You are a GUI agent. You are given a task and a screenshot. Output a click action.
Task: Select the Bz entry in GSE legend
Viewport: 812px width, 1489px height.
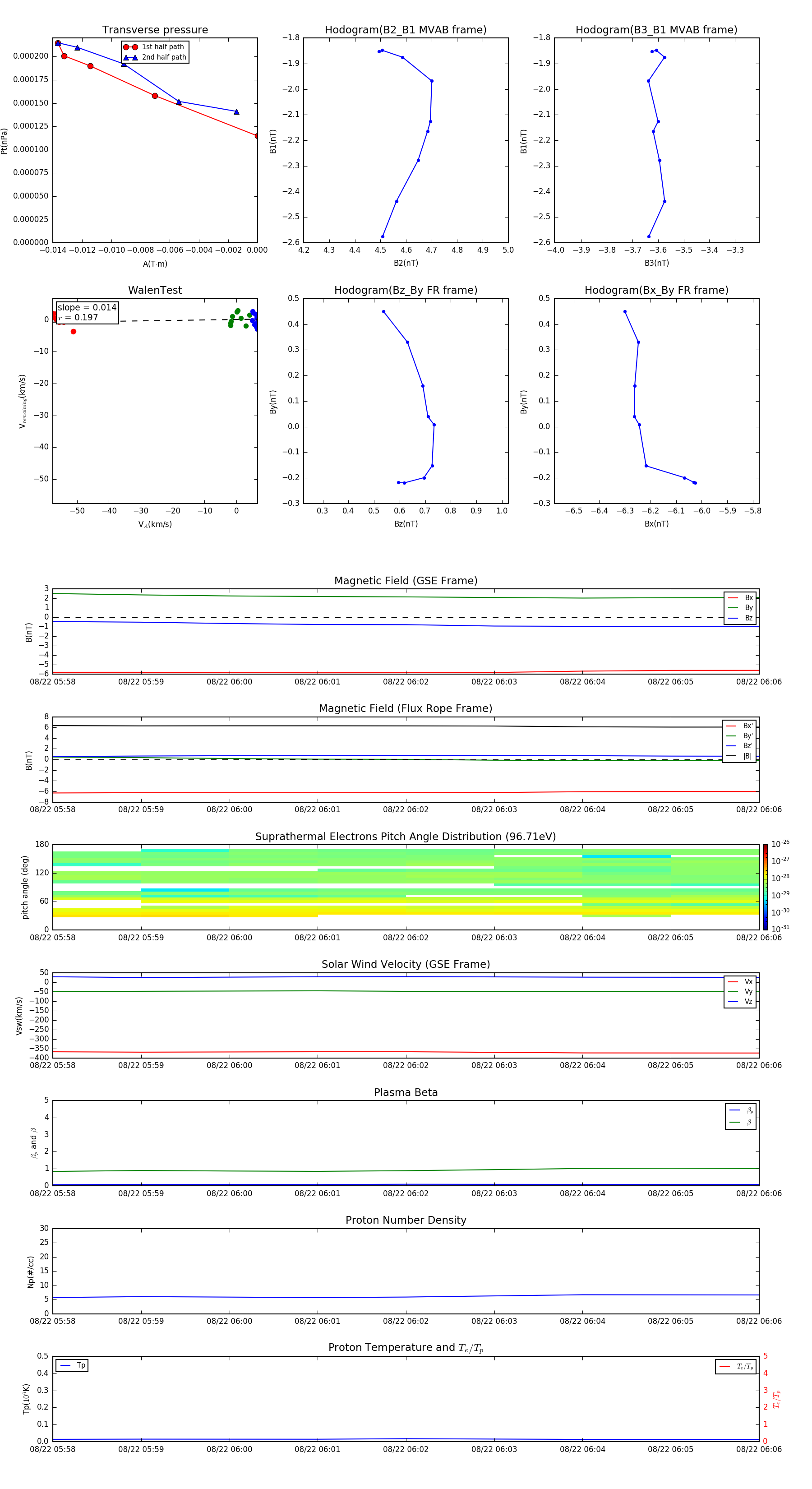pos(740,618)
